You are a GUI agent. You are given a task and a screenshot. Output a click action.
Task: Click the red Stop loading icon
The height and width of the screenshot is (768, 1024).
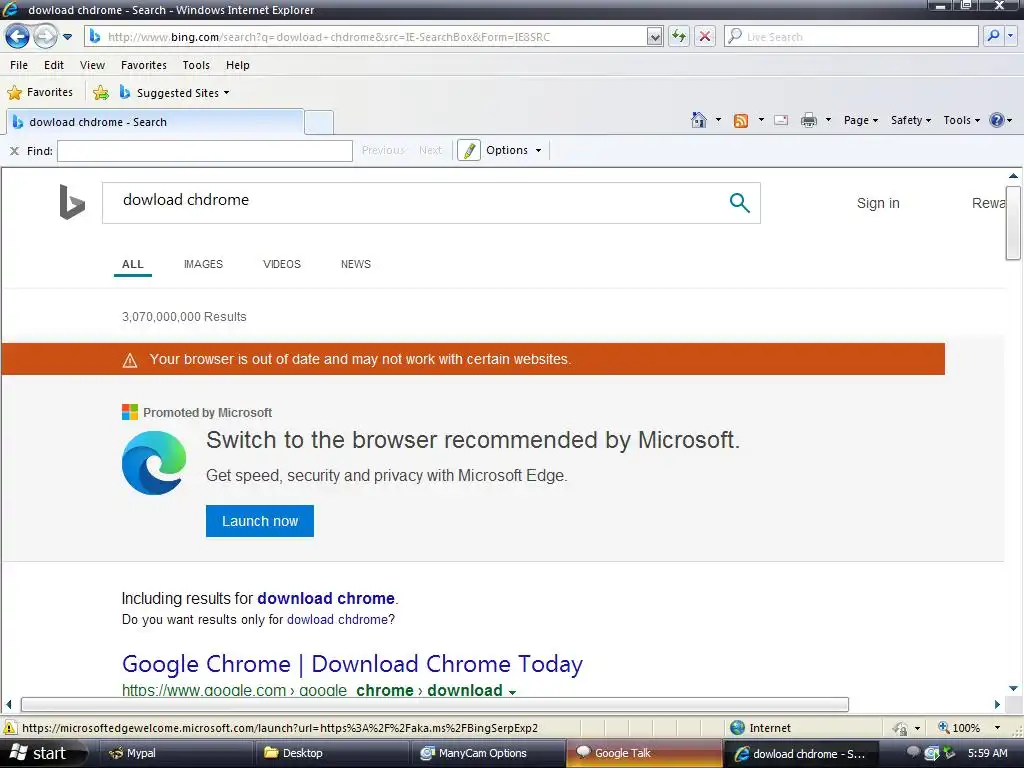705,37
